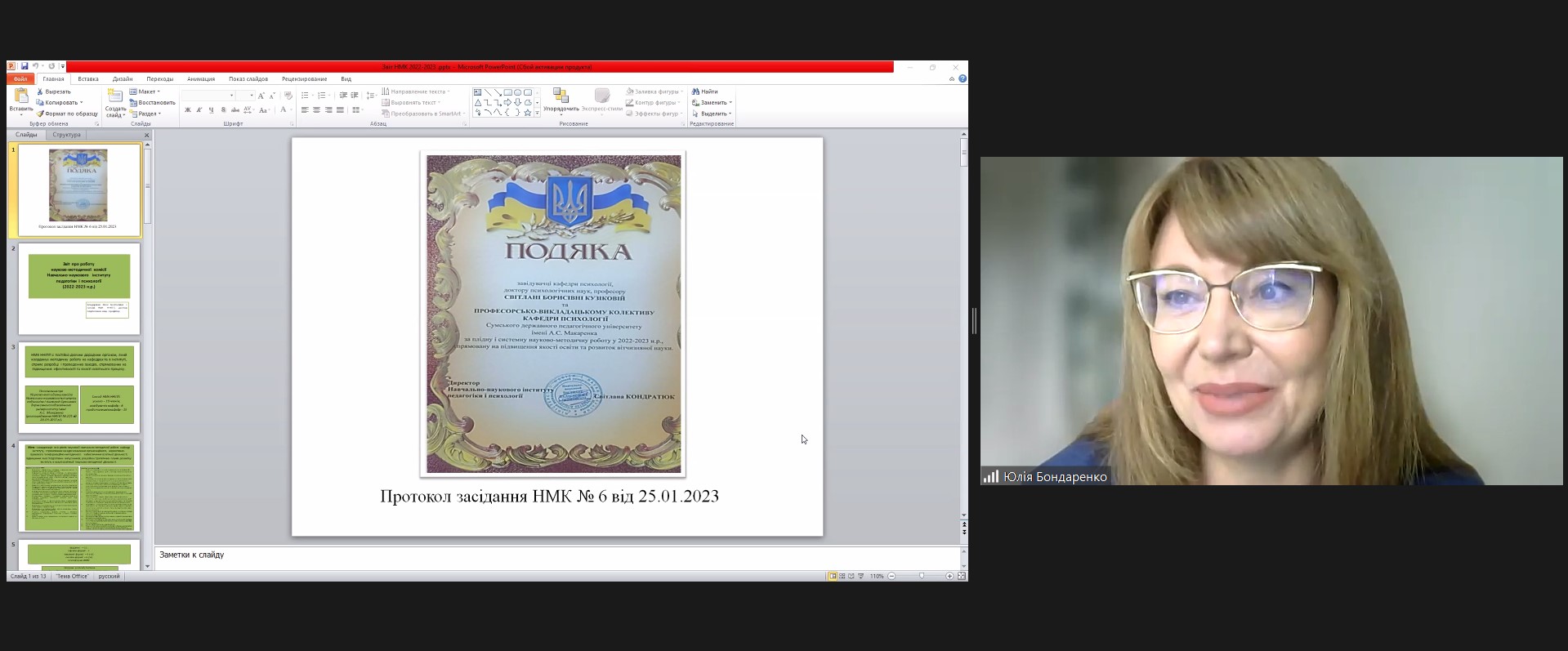The height and width of the screenshot is (651, 1568).
Task: Undo the last action in the Quick Access toolbar
Action: point(35,66)
